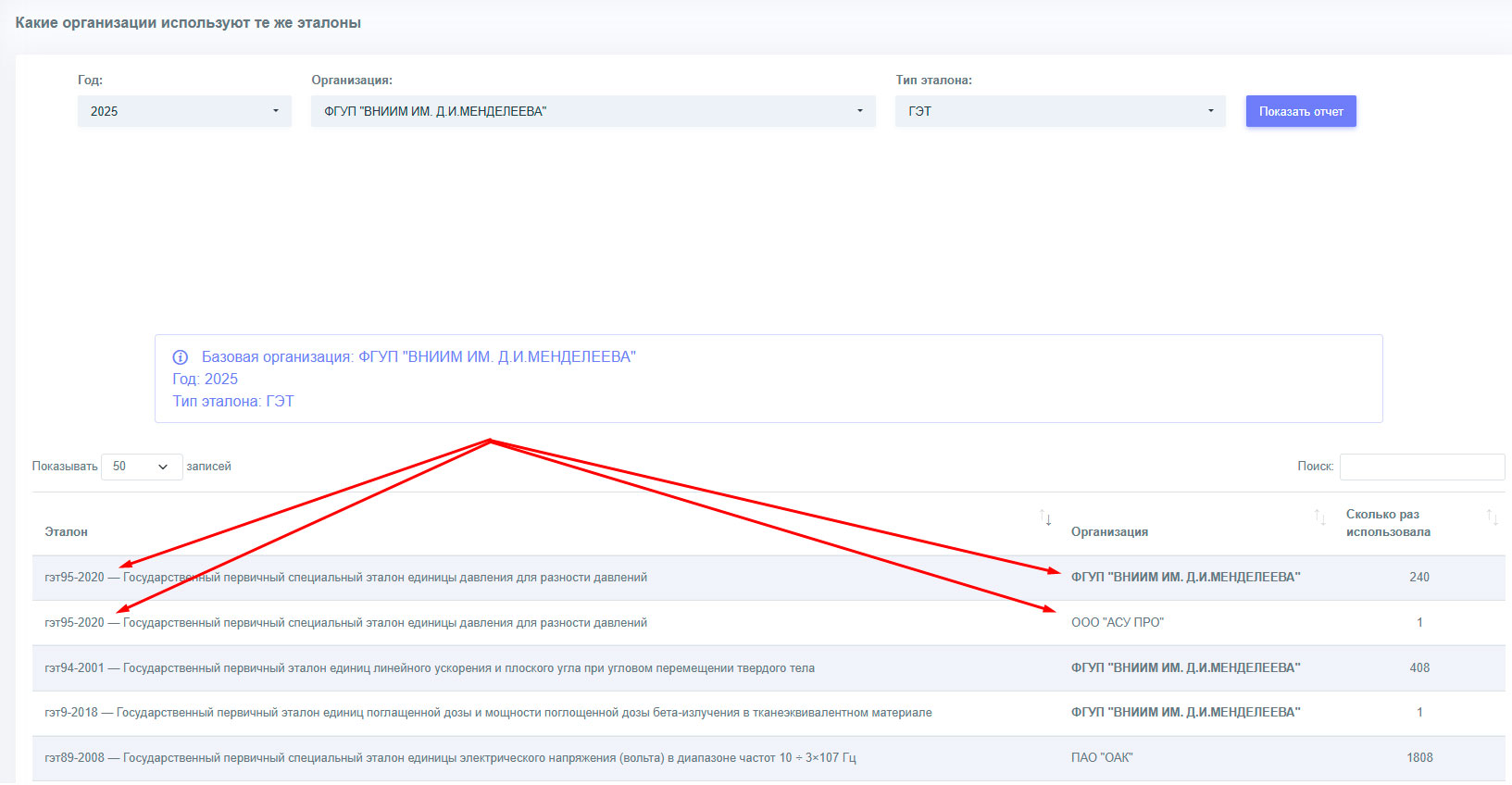Image resolution: width=1512 pixels, height=785 pixels.
Task: Sort table by Эталон column arrows
Action: click(x=1044, y=518)
